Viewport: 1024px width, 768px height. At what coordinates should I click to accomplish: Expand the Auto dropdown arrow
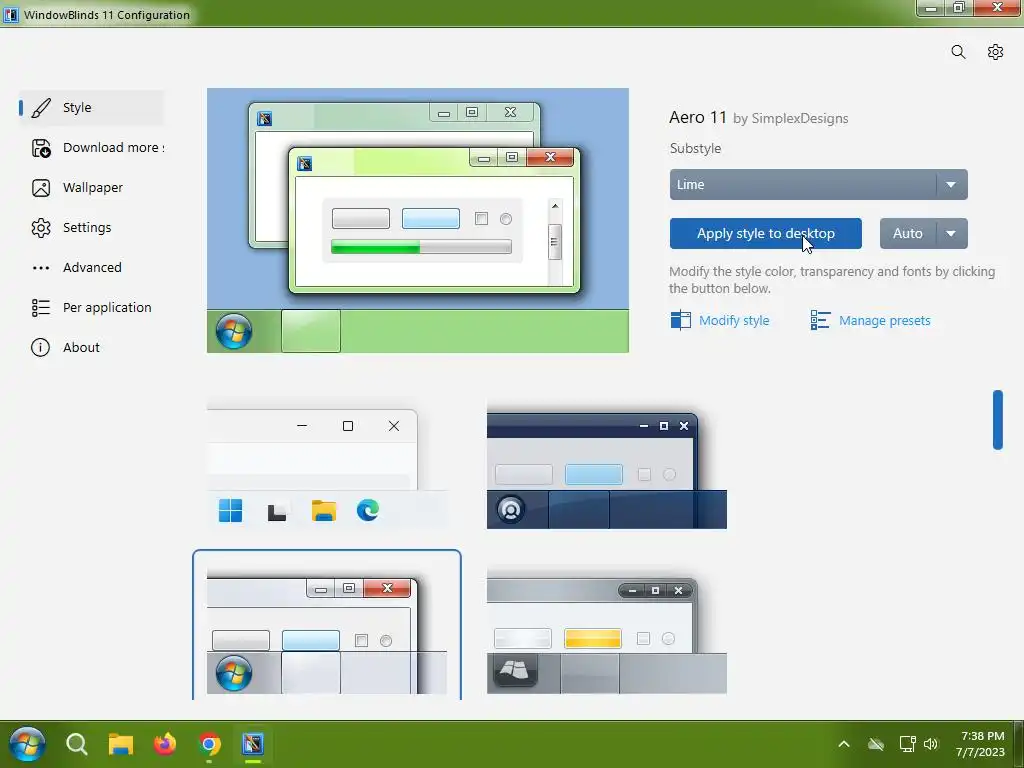coord(952,233)
